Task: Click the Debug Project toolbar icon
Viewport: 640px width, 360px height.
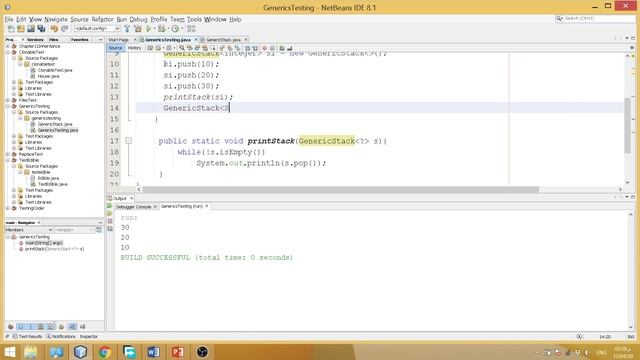Action: (162, 29)
